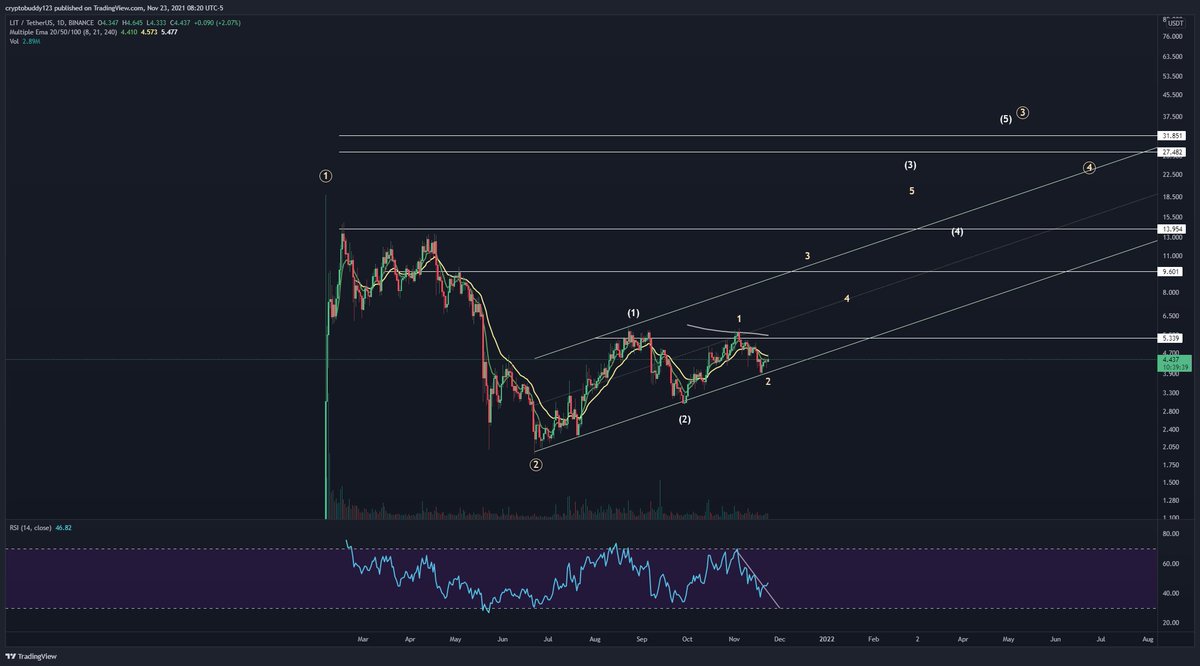Viewport: 1200px width, 666px height.
Task: Click the 13.954 horizontal line price label
Action: click(x=1171, y=229)
